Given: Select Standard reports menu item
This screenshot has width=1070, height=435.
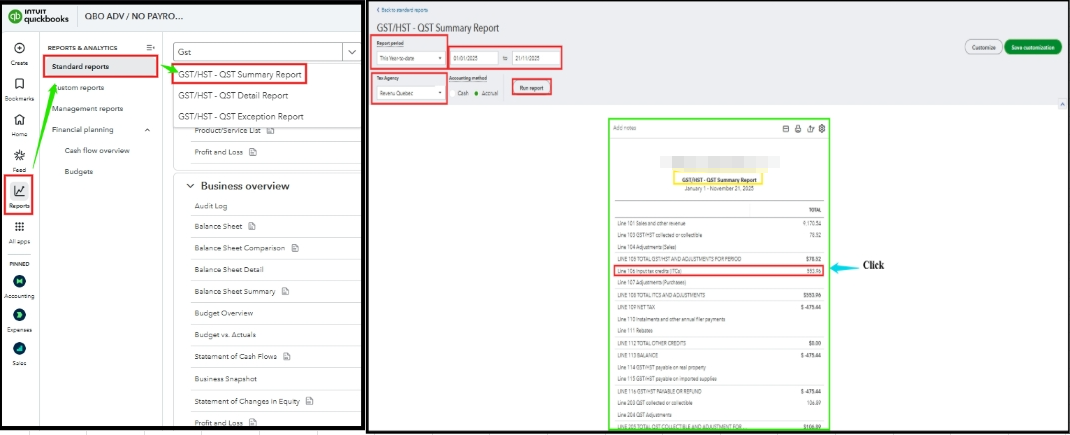Looking at the screenshot, I should click(100, 66).
